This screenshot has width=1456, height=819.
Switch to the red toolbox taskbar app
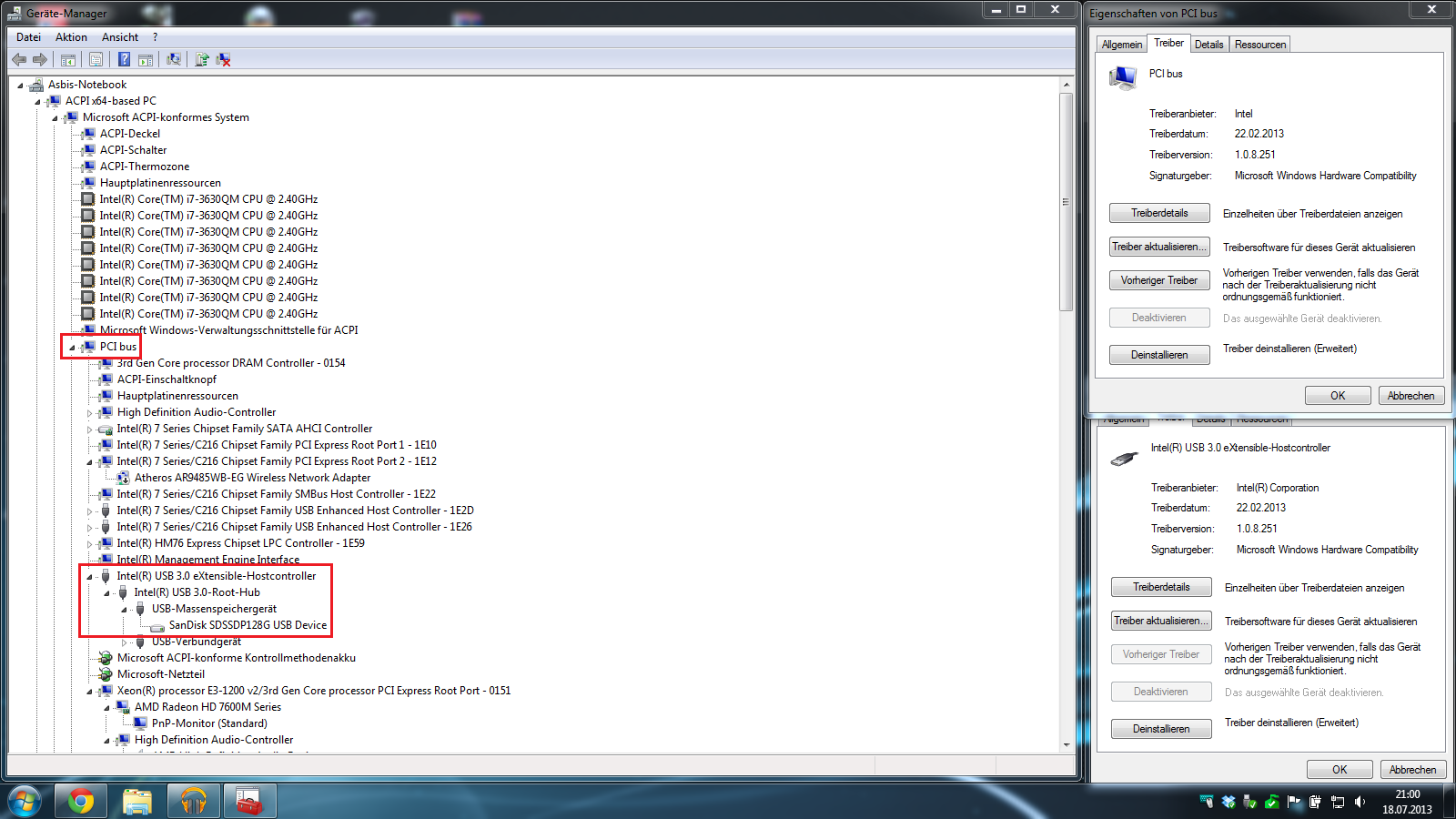point(250,802)
